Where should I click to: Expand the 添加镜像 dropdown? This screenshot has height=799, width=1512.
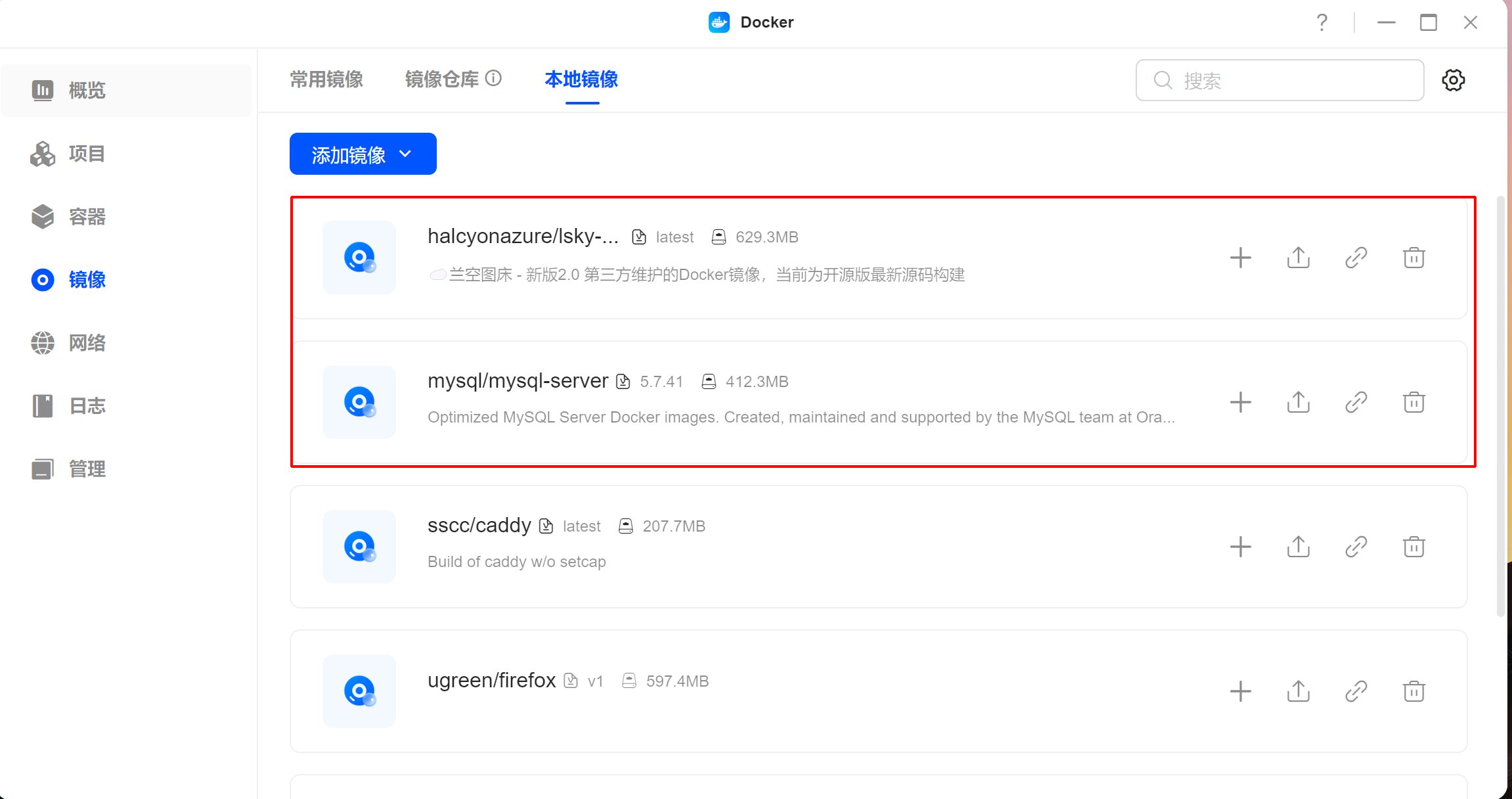(363, 154)
